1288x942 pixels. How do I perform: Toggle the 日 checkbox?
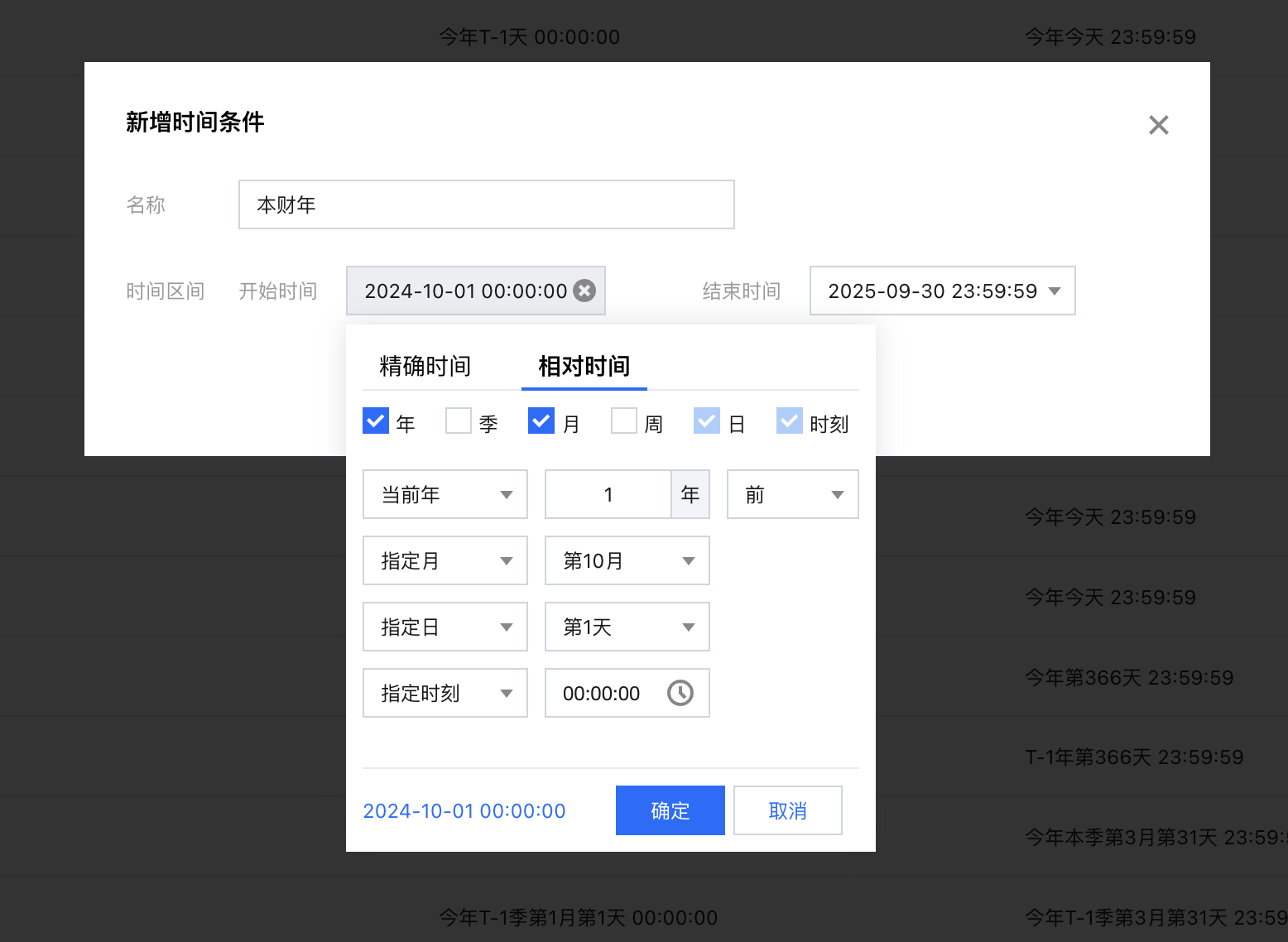click(x=707, y=421)
